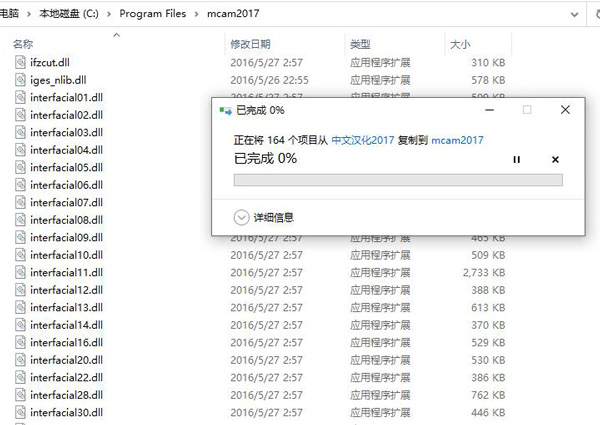This screenshot has width=600, height=425.
Task: Click the interfacial13.dll file icon
Action: [x=20, y=308]
